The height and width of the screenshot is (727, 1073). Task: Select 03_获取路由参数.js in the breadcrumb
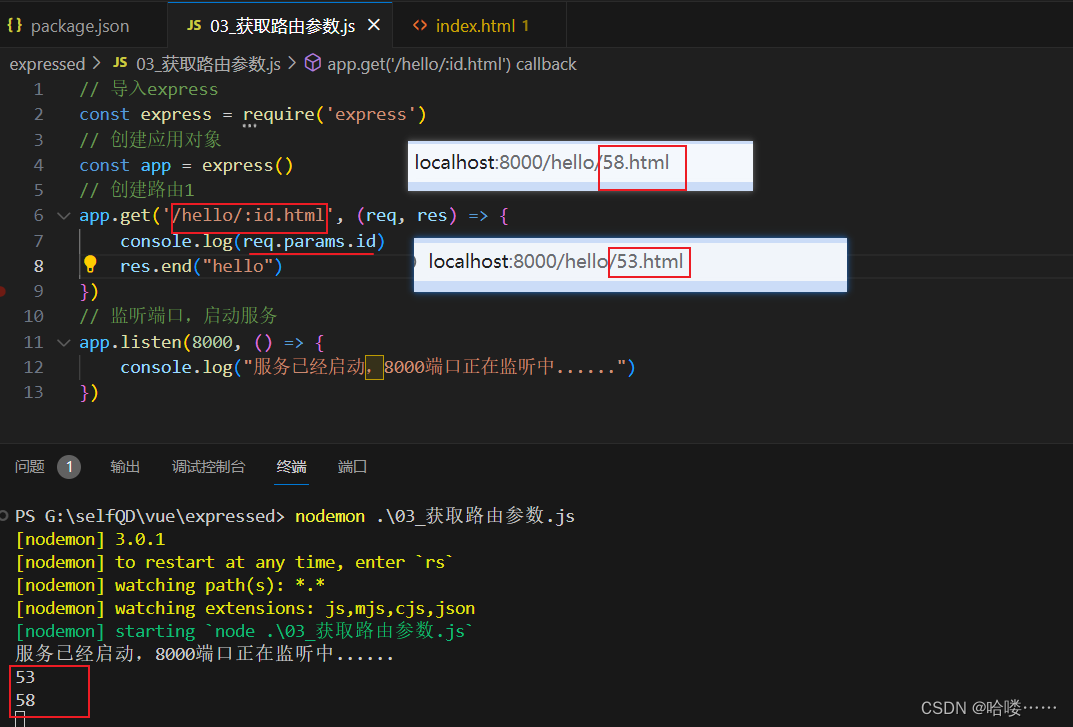point(208,64)
